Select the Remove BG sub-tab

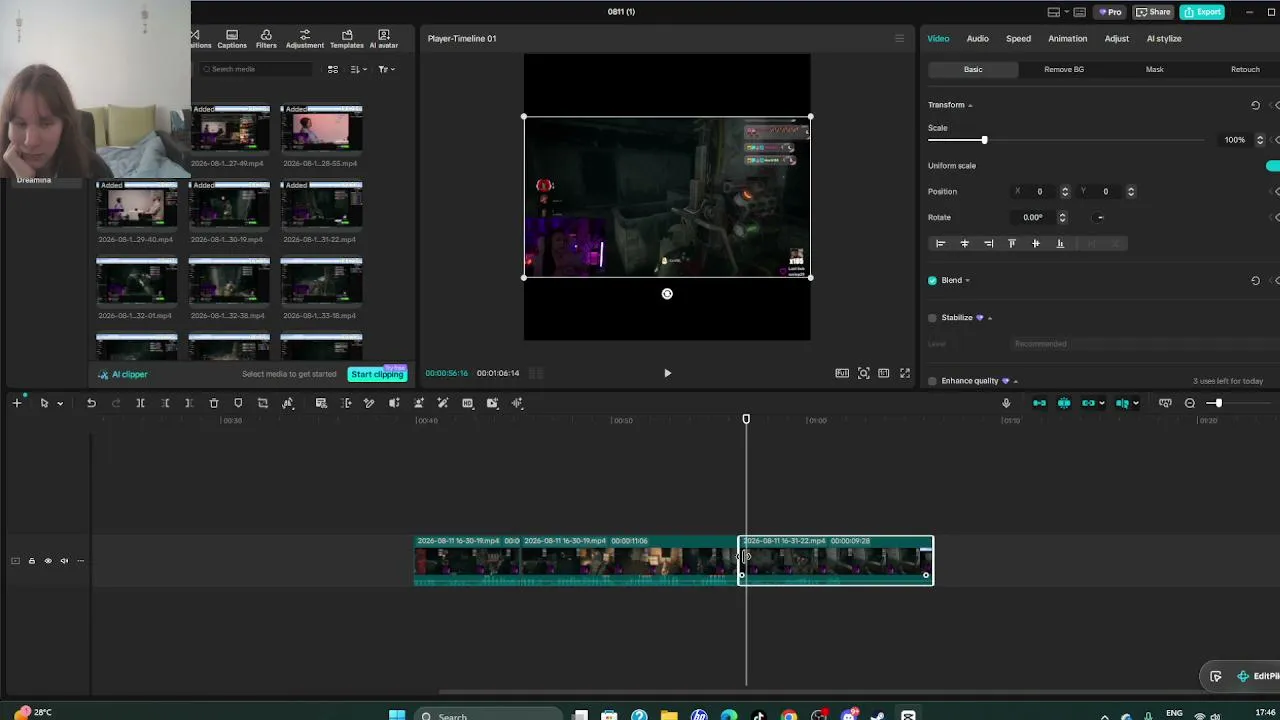pos(1064,70)
